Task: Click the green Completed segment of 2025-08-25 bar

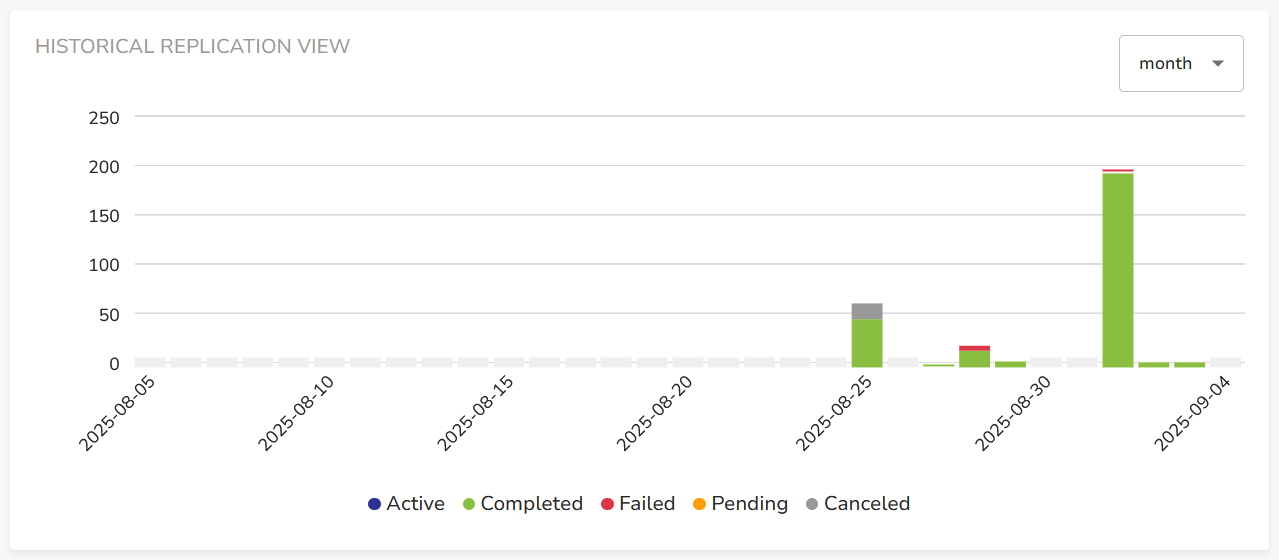Action: tap(867, 342)
